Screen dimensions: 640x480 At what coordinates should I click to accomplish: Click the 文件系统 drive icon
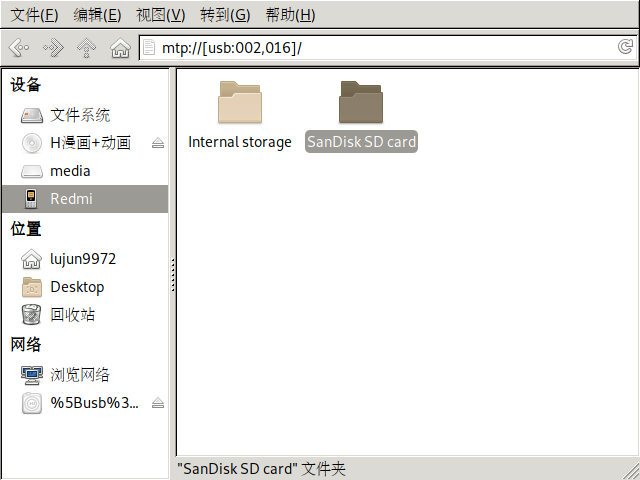point(32,116)
